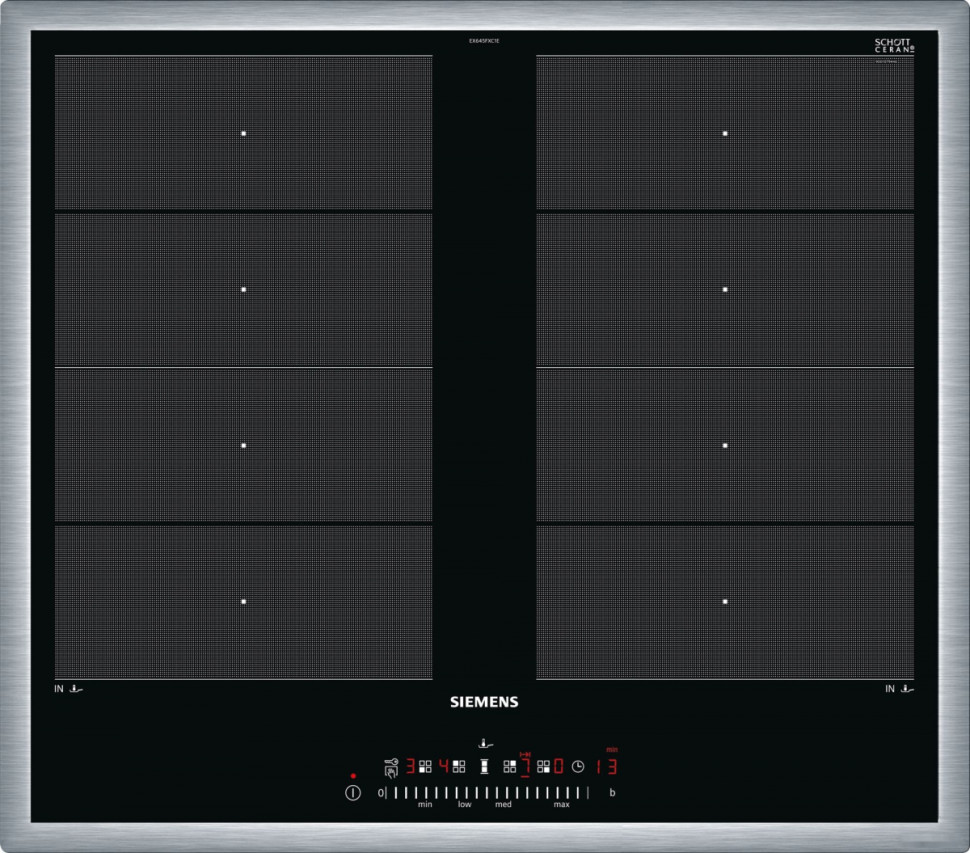Viewport: 970px width, 853px height.
Task: Tap the right 'IN' induction pan symbol
Action: pyautogui.click(x=899, y=688)
